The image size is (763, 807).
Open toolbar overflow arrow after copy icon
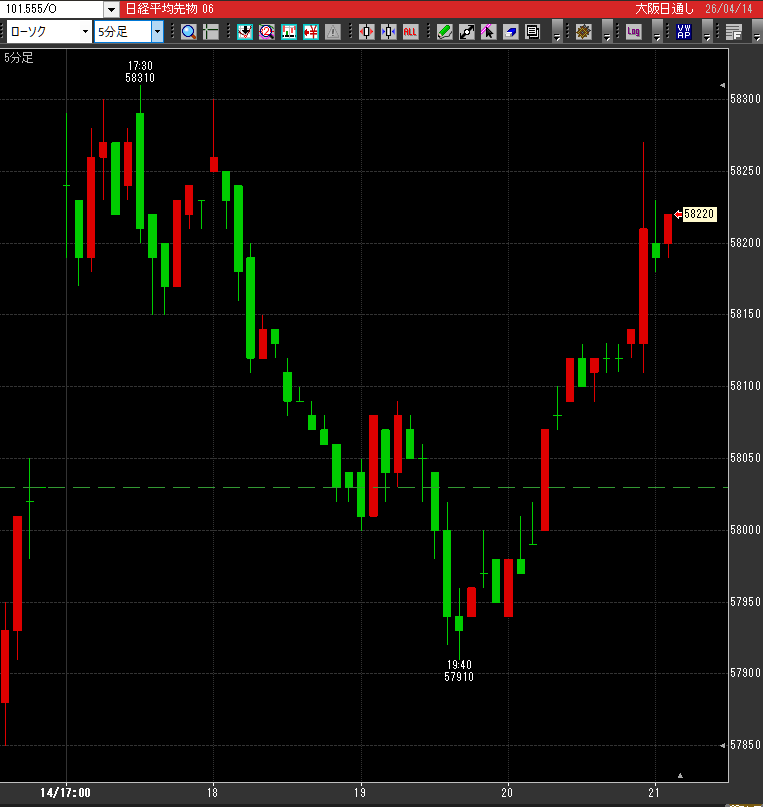coord(557,32)
